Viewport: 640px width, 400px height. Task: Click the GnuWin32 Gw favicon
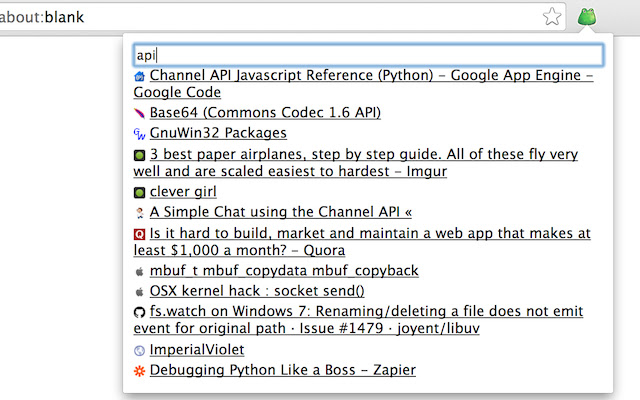coord(139,133)
